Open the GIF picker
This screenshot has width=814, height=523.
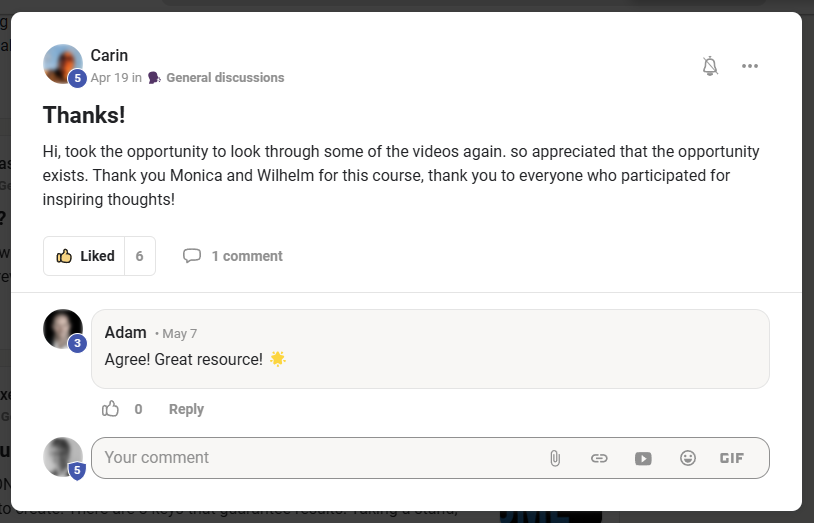732,458
